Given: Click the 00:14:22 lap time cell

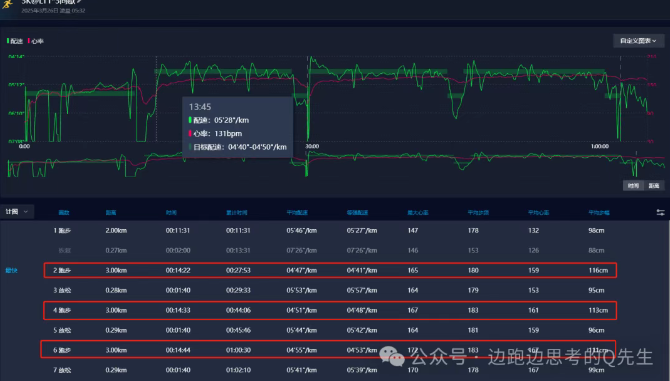Looking at the screenshot, I should tap(178, 270).
